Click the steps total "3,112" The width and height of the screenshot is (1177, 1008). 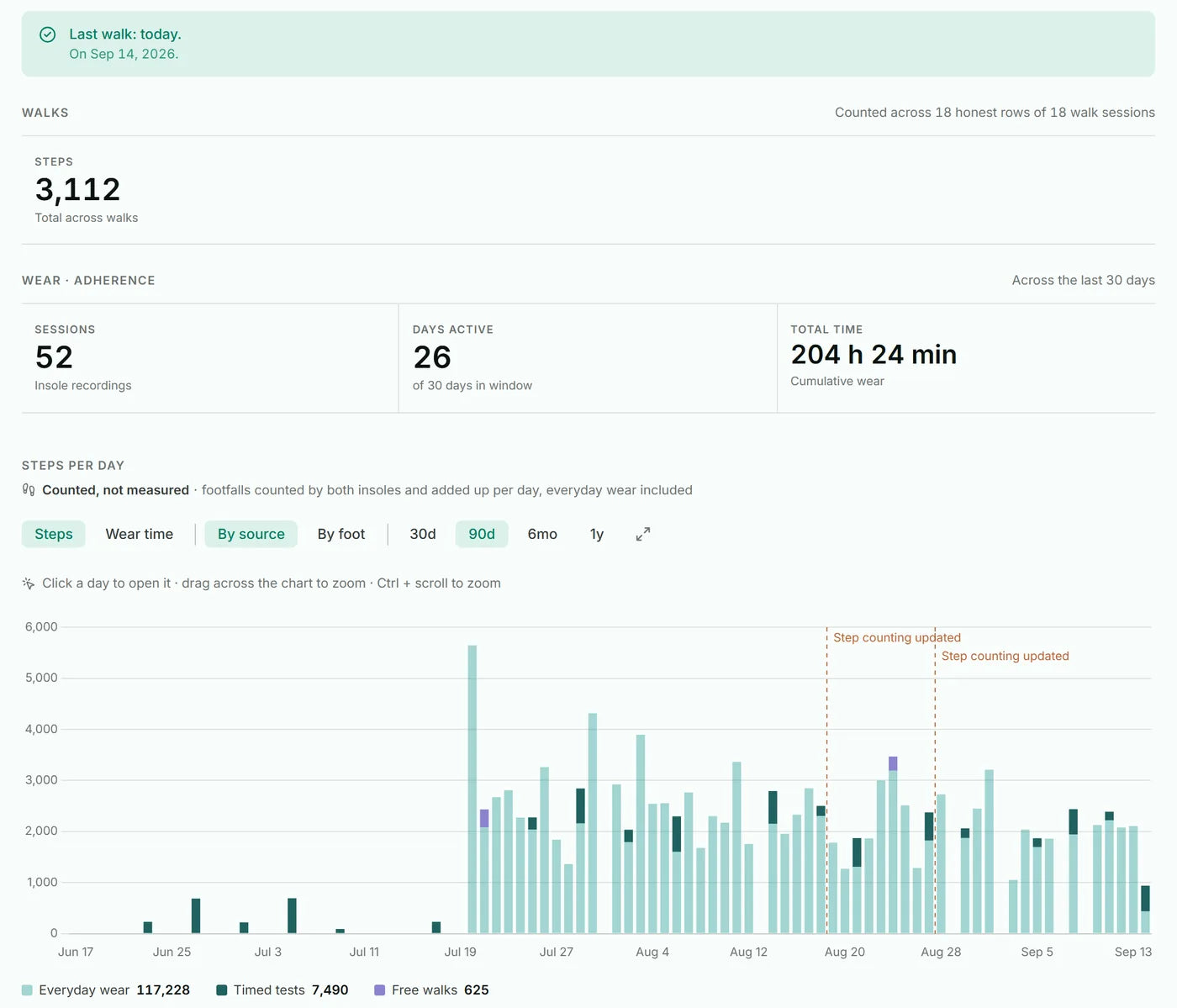click(78, 189)
